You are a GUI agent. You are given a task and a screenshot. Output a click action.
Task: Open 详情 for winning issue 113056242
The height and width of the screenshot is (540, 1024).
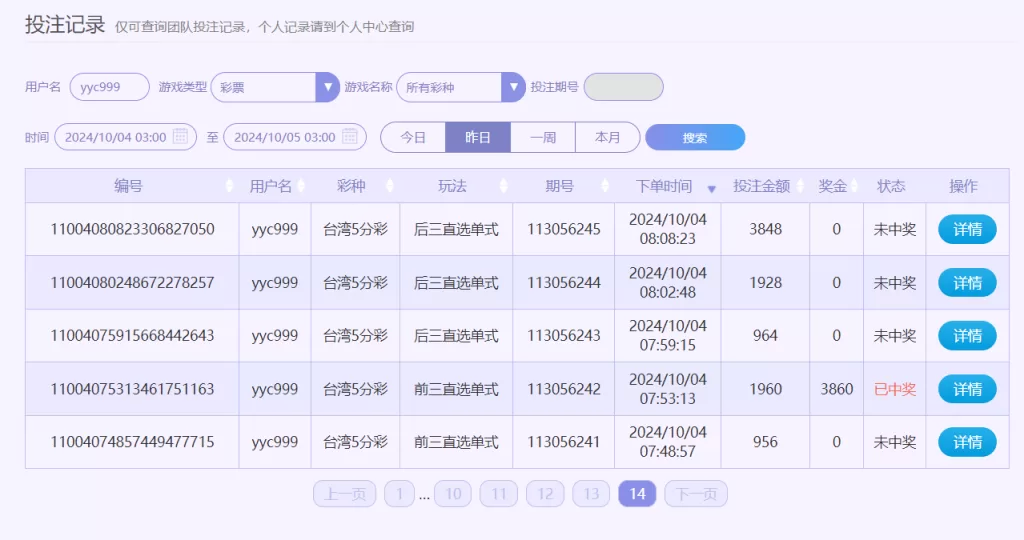pyautogui.click(x=967, y=389)
